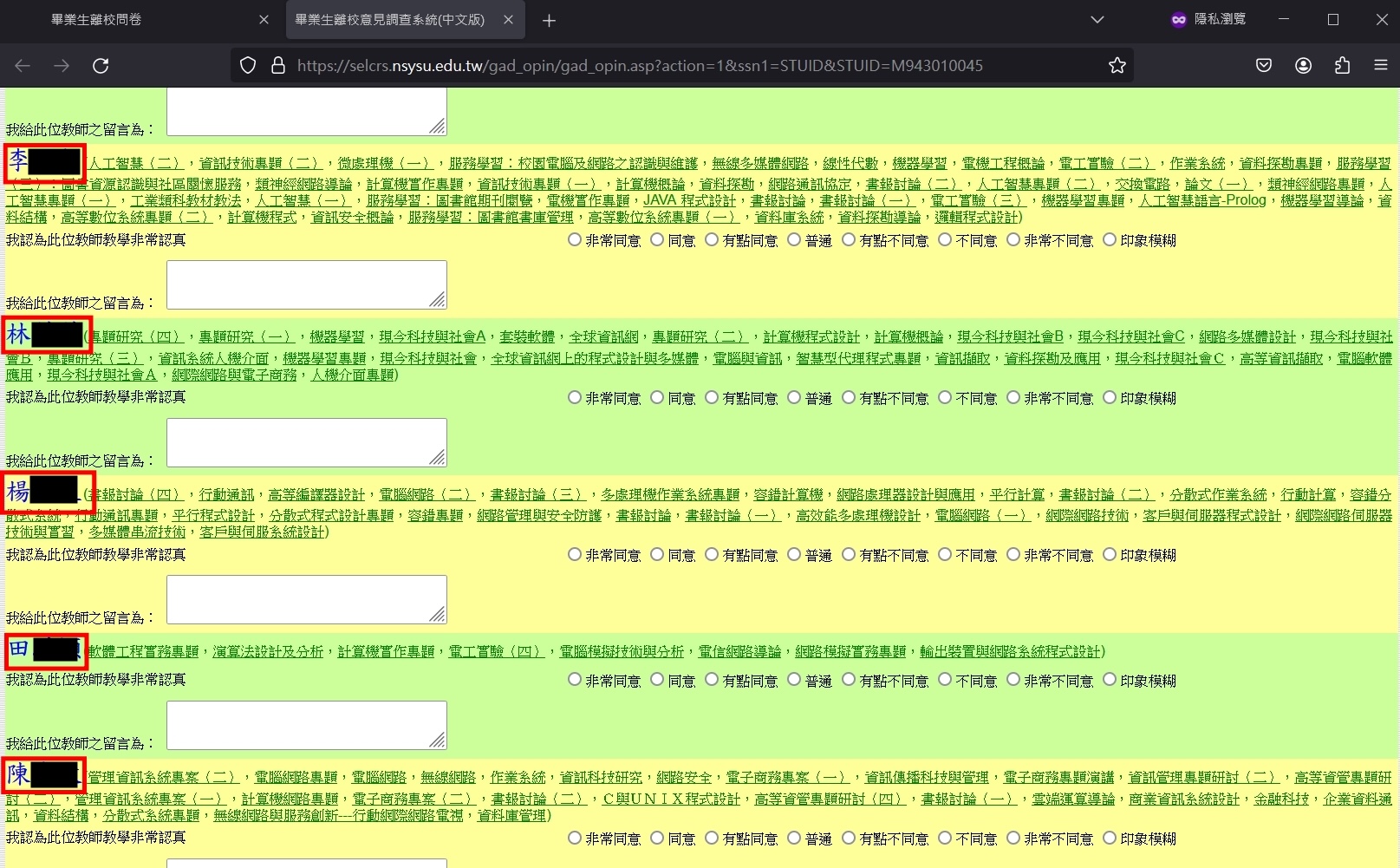Open the extensions puzzle icon

point(1342,66)
